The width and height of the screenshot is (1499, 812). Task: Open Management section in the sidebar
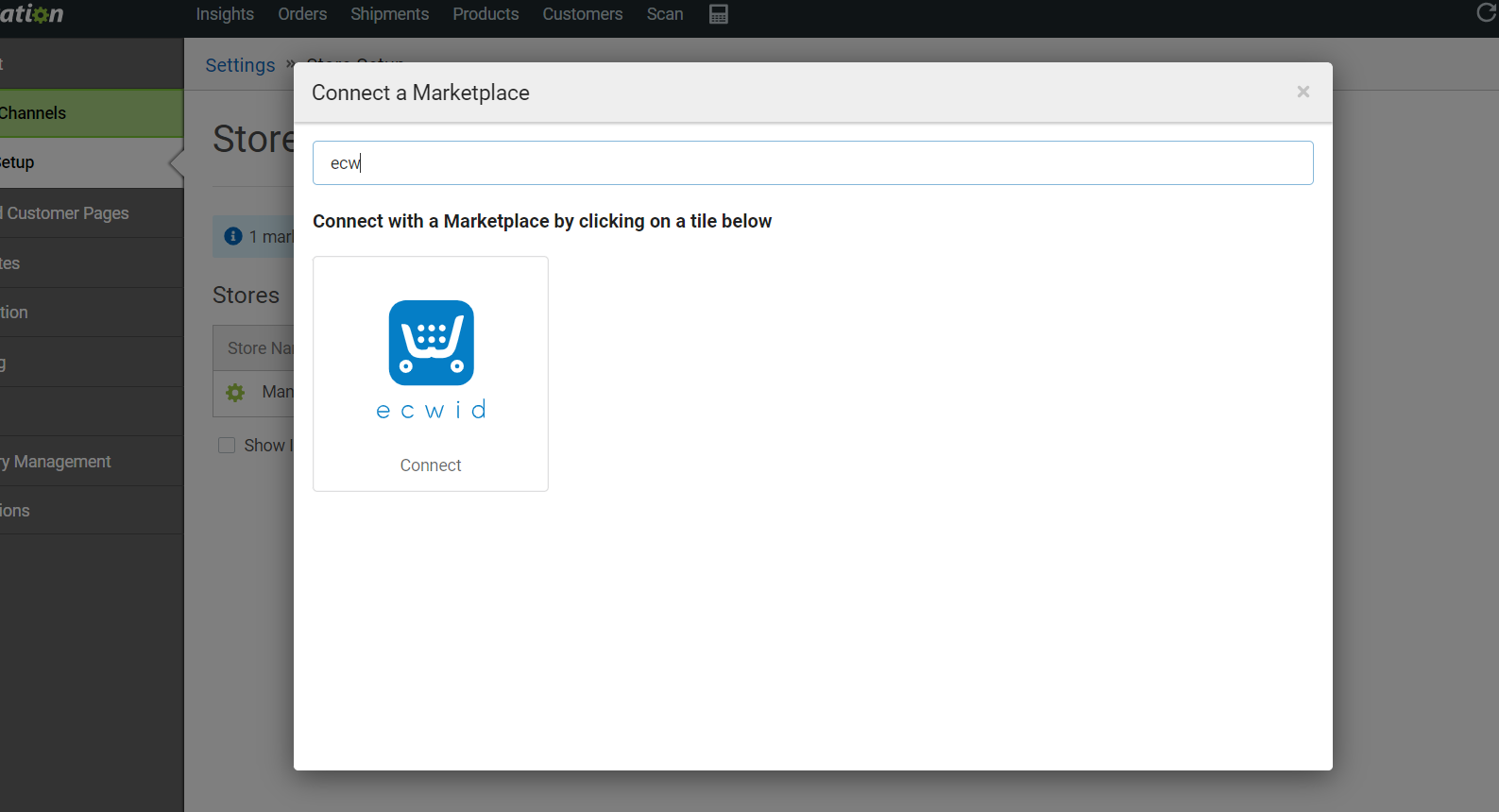[x=92, y=462]
